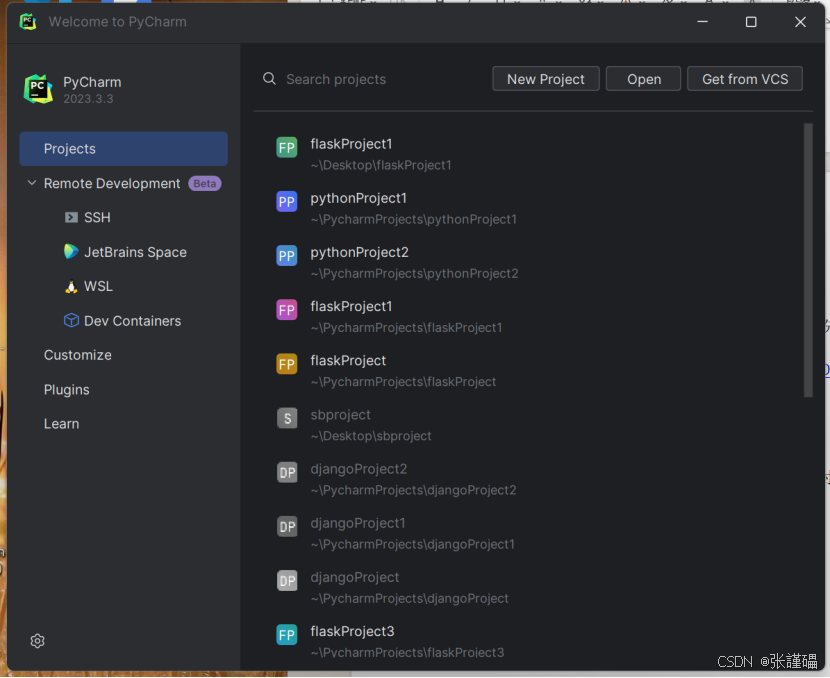Click the JetBrains Space logo icon
The image size is (830, 678).
tap(71, 251)
